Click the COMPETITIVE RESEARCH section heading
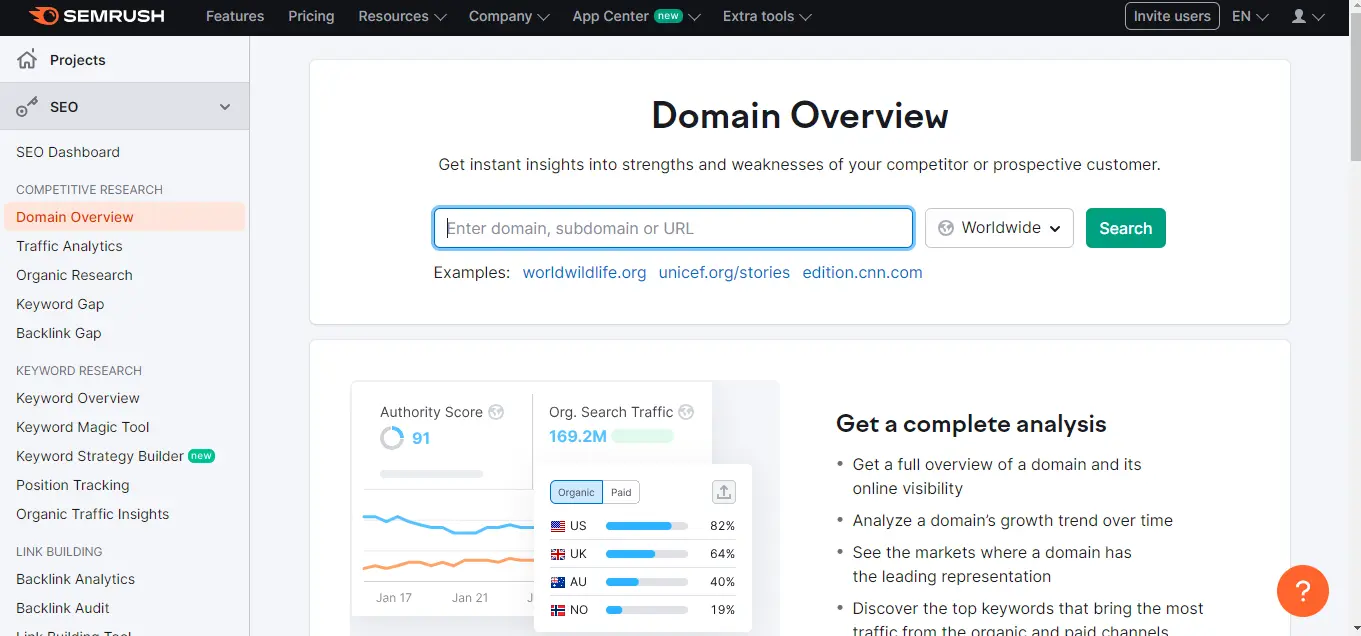This screenshot has height=636, width=1361. point(89,189)
